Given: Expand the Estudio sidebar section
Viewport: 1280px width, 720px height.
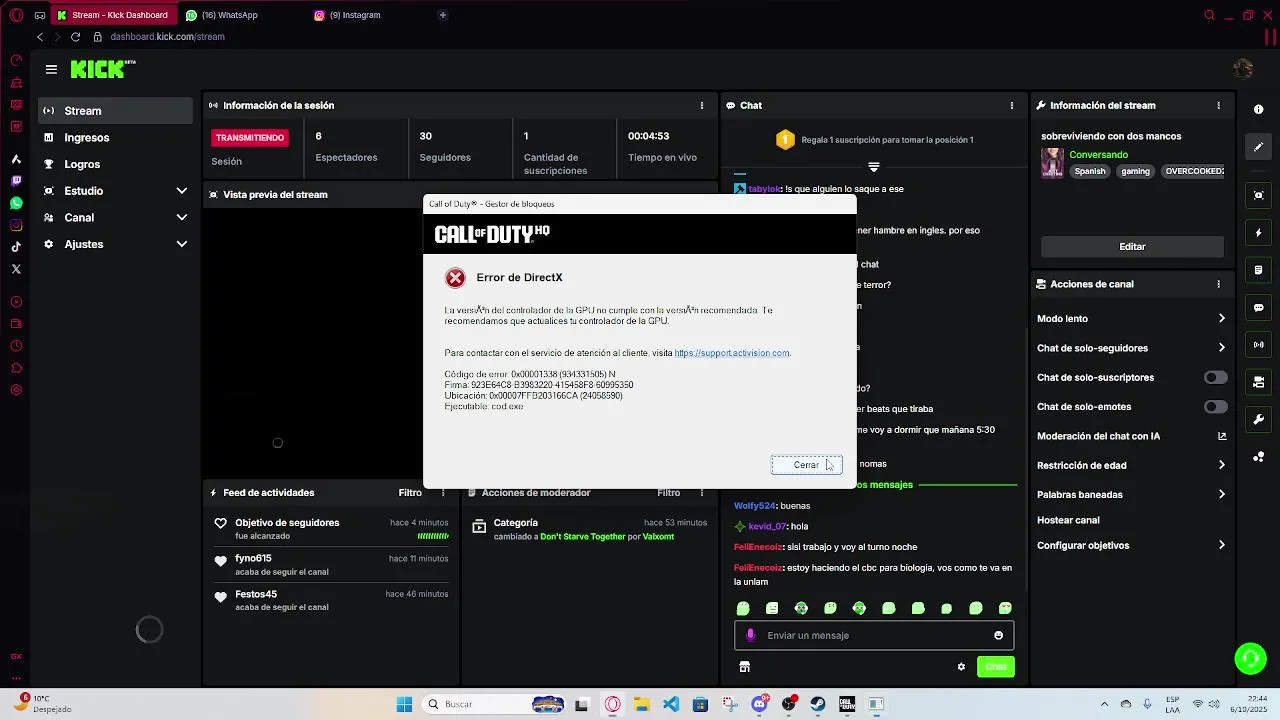Looking at the screenshot, I should (116, 191).
